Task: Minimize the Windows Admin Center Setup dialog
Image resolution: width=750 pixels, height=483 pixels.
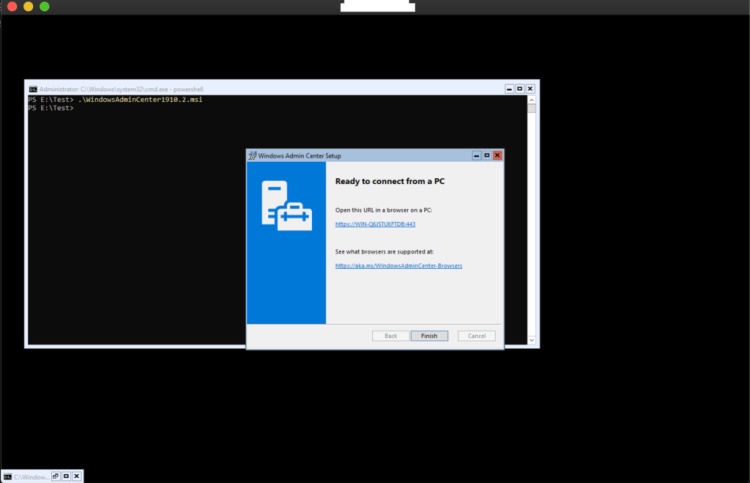Action: coord(476,155)
